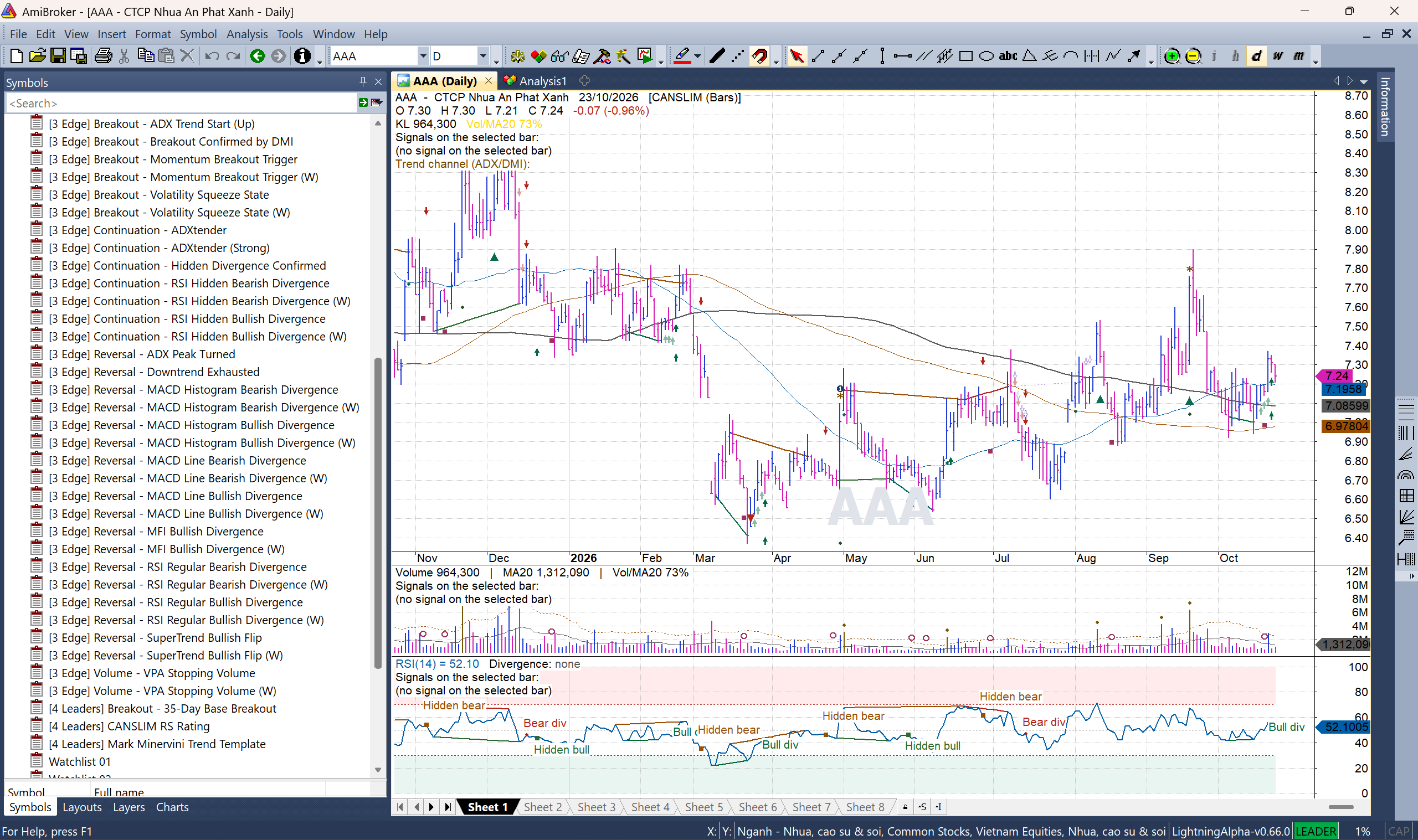This screenshot has height=840, width=1418.
Task: Select the Parallel lines drawing tool
Action: point(924,56)
